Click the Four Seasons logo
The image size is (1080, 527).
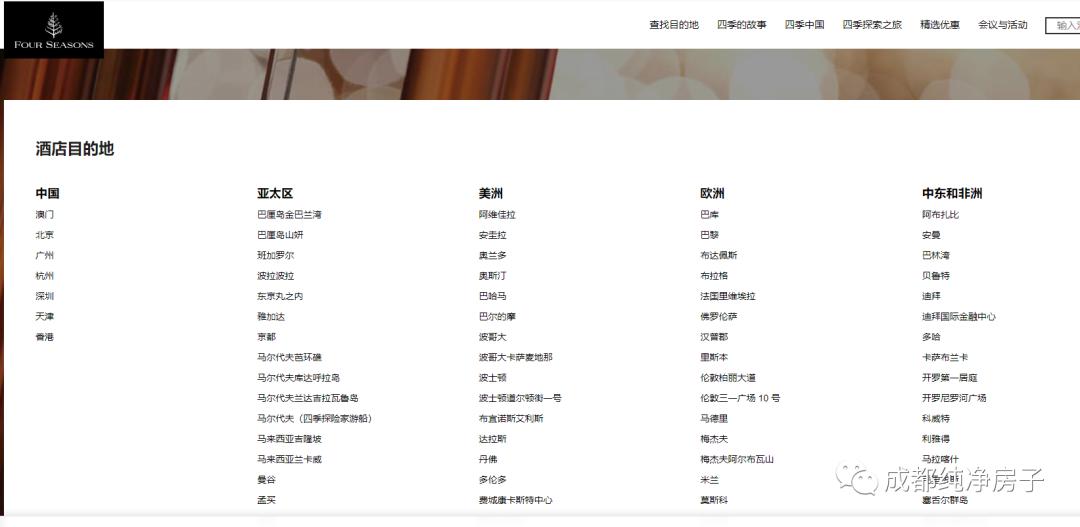coord(53,29)
